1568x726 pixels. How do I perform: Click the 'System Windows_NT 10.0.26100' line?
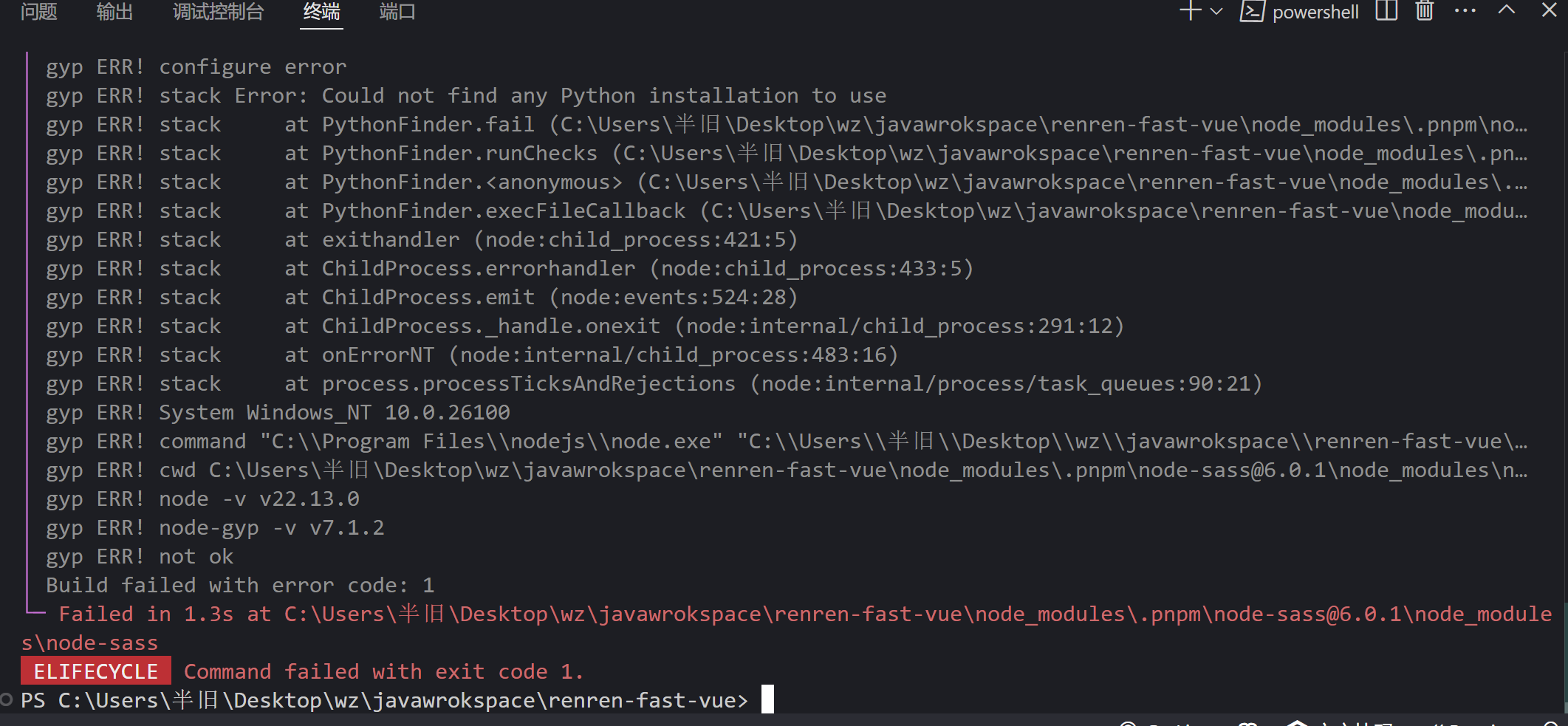point(278,413)
